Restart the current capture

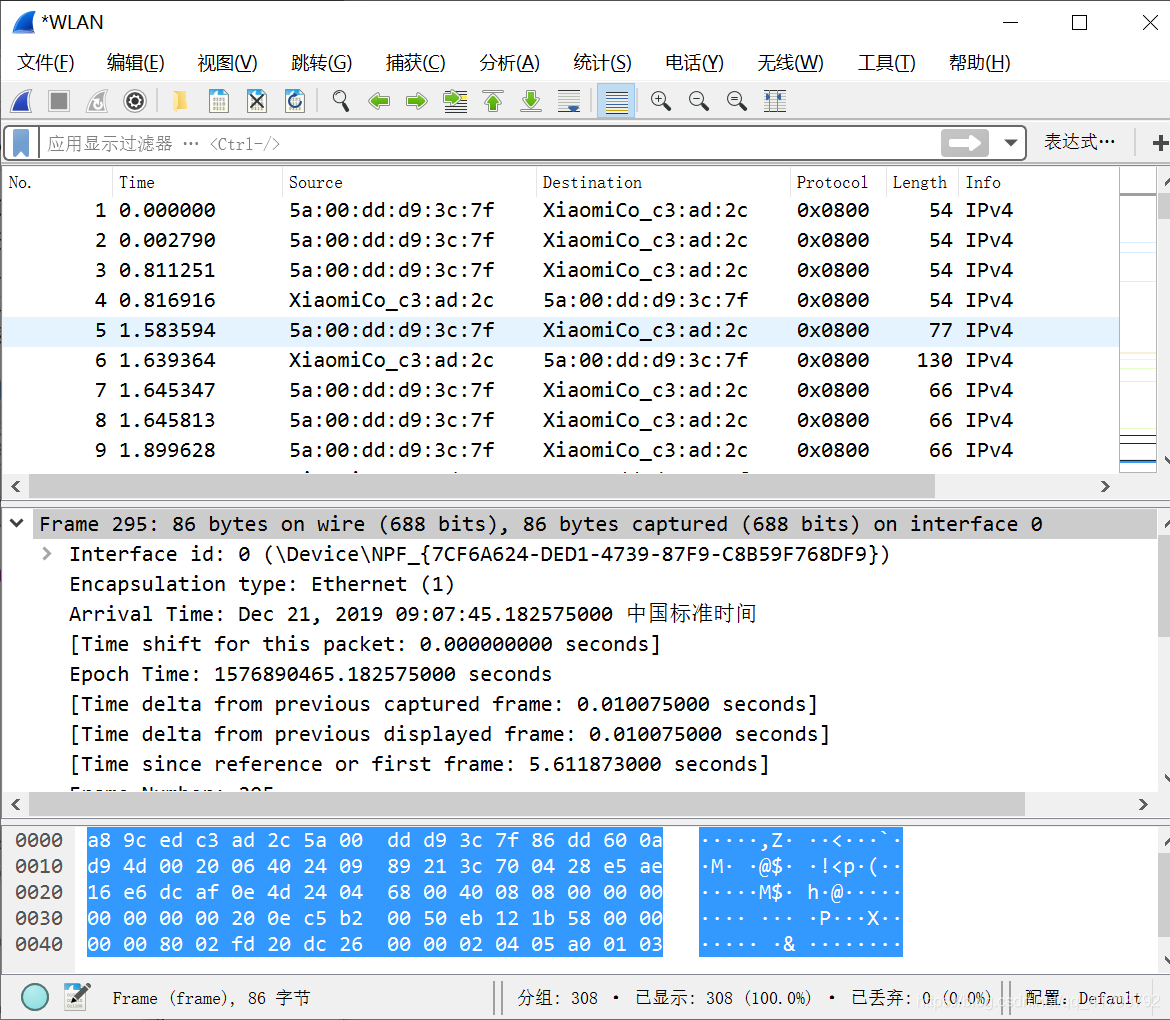(x=97, y=101)
